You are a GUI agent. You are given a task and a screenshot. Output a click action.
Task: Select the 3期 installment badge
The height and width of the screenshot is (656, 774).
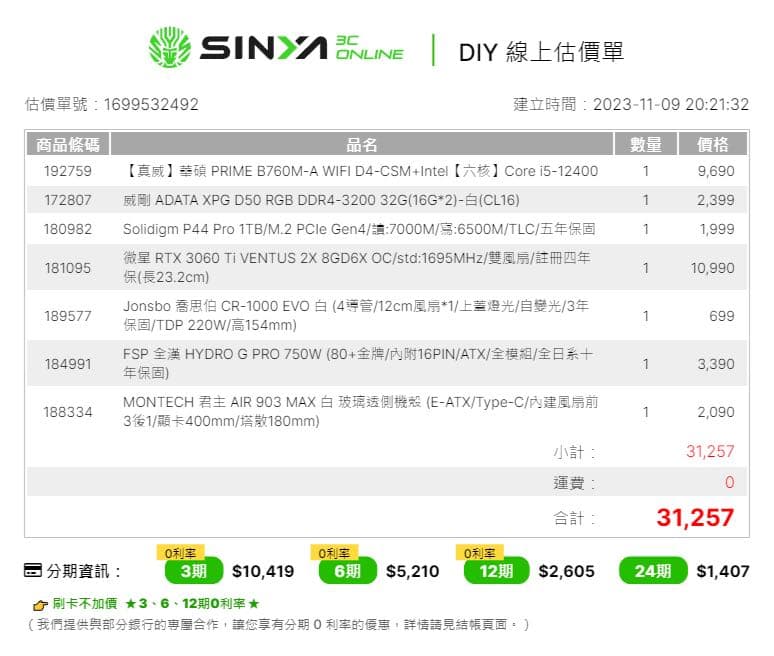pyautogui.click(x=194, y=571)
